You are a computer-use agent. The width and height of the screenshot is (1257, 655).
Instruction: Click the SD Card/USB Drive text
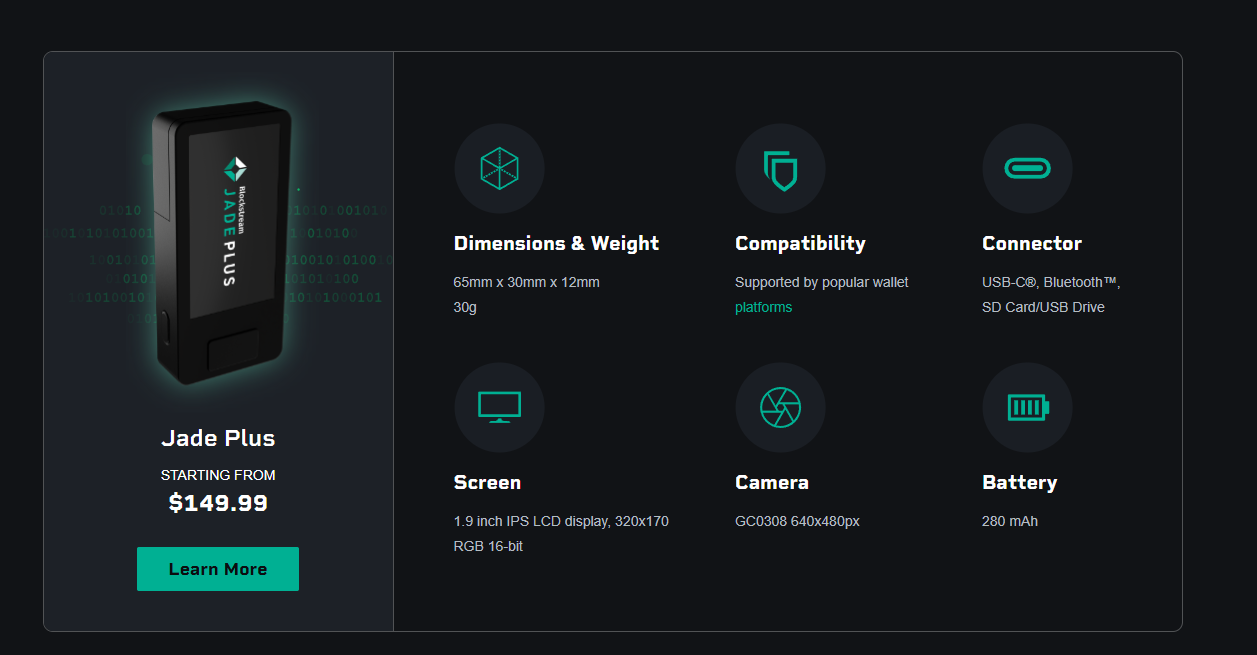point(1043,307)
